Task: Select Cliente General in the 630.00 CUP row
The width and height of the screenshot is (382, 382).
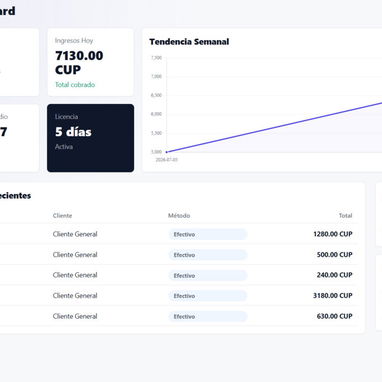Action: 75,316
